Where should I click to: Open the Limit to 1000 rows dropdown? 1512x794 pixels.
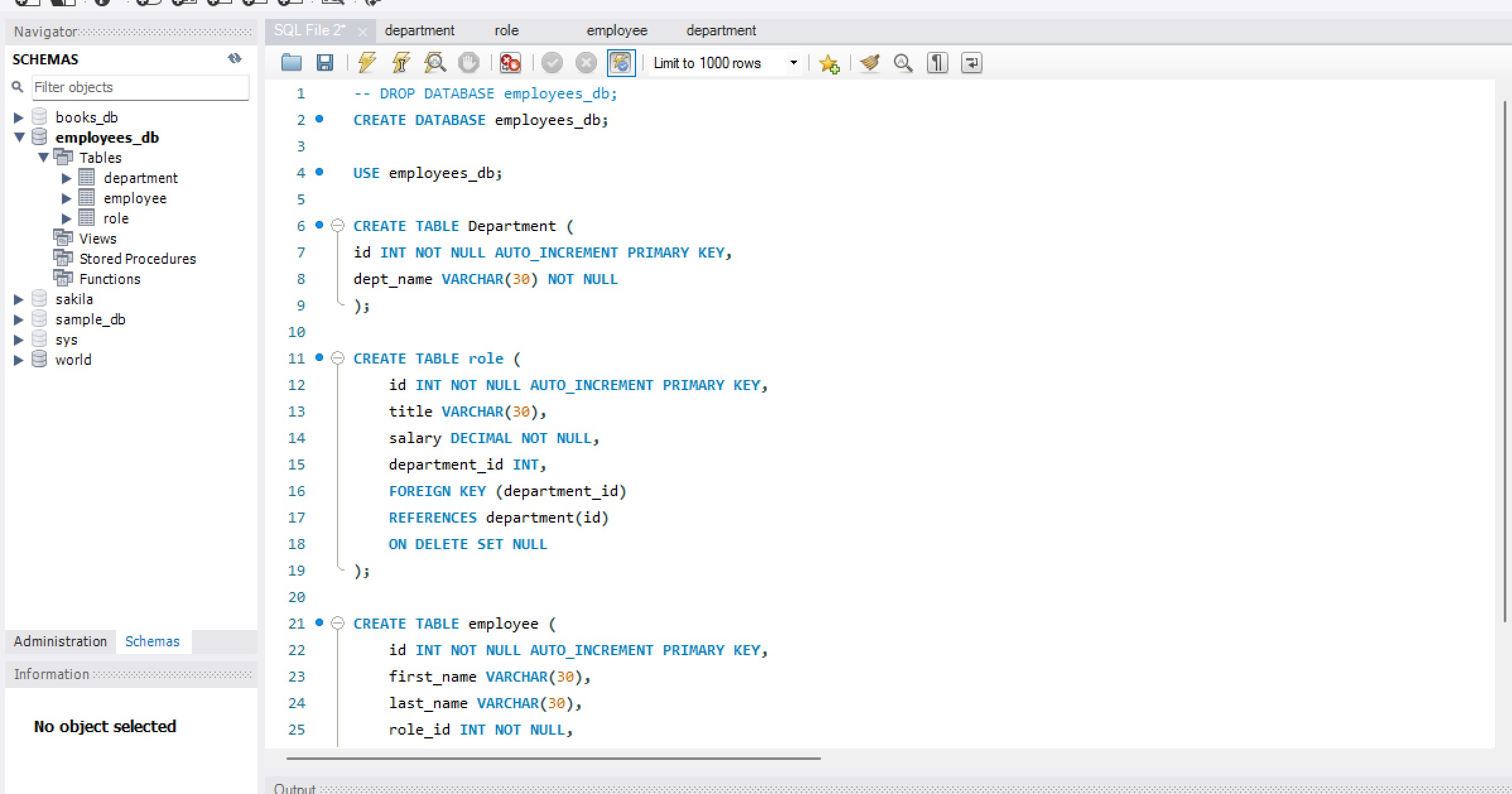click(793, 62)
